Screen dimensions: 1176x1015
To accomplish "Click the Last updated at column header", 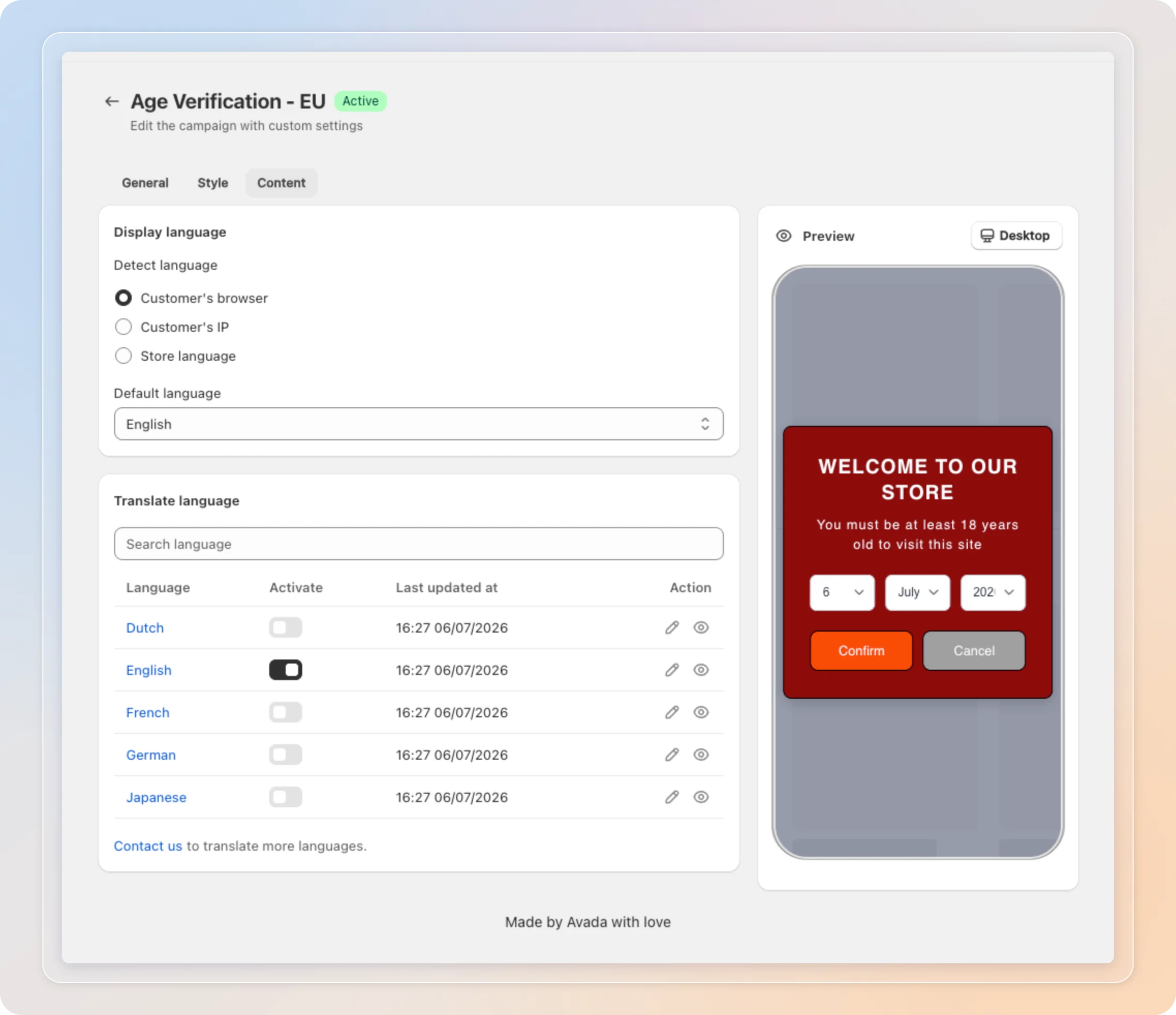I will [x=446, y=588].
